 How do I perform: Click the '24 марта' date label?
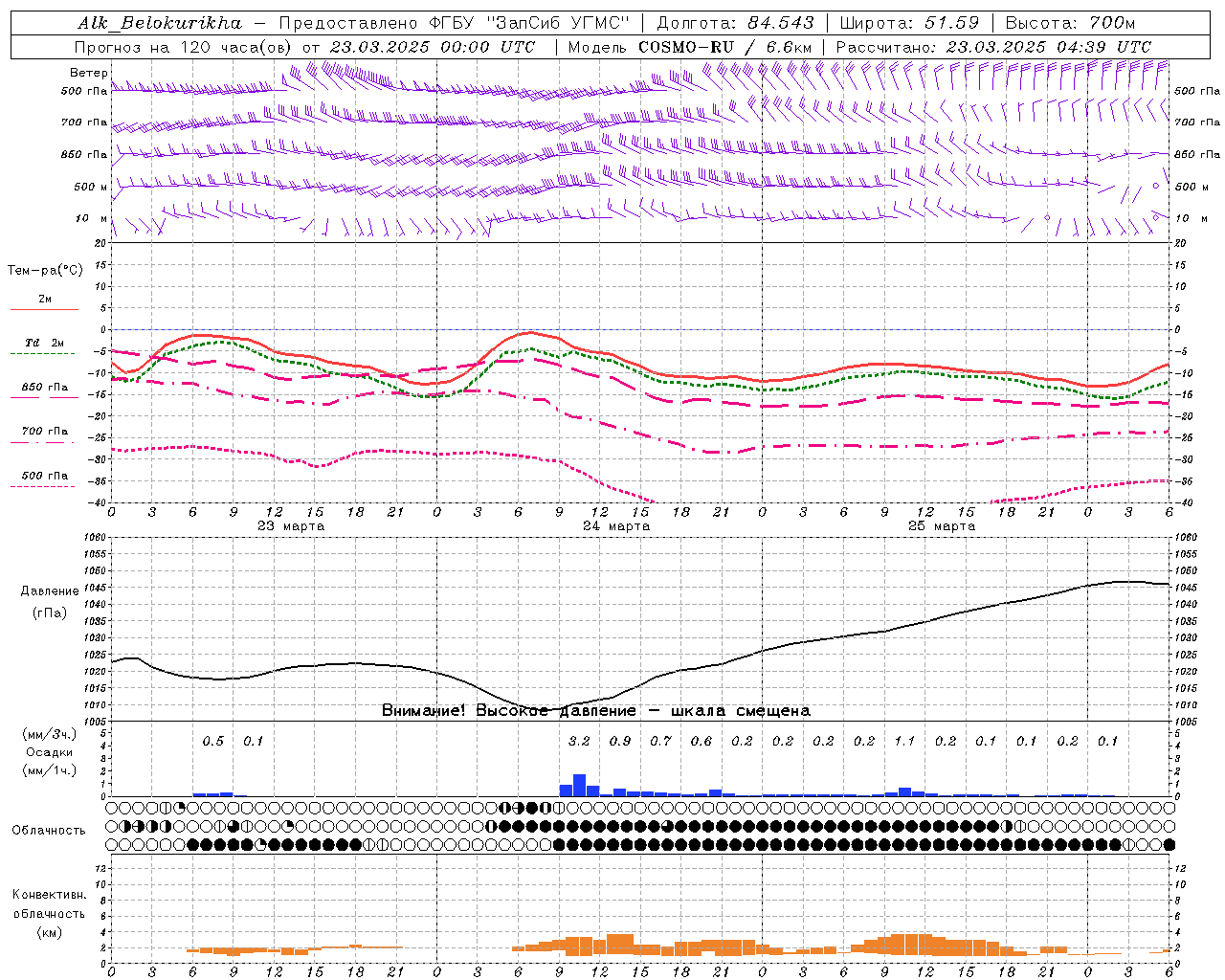click(616, 526)
